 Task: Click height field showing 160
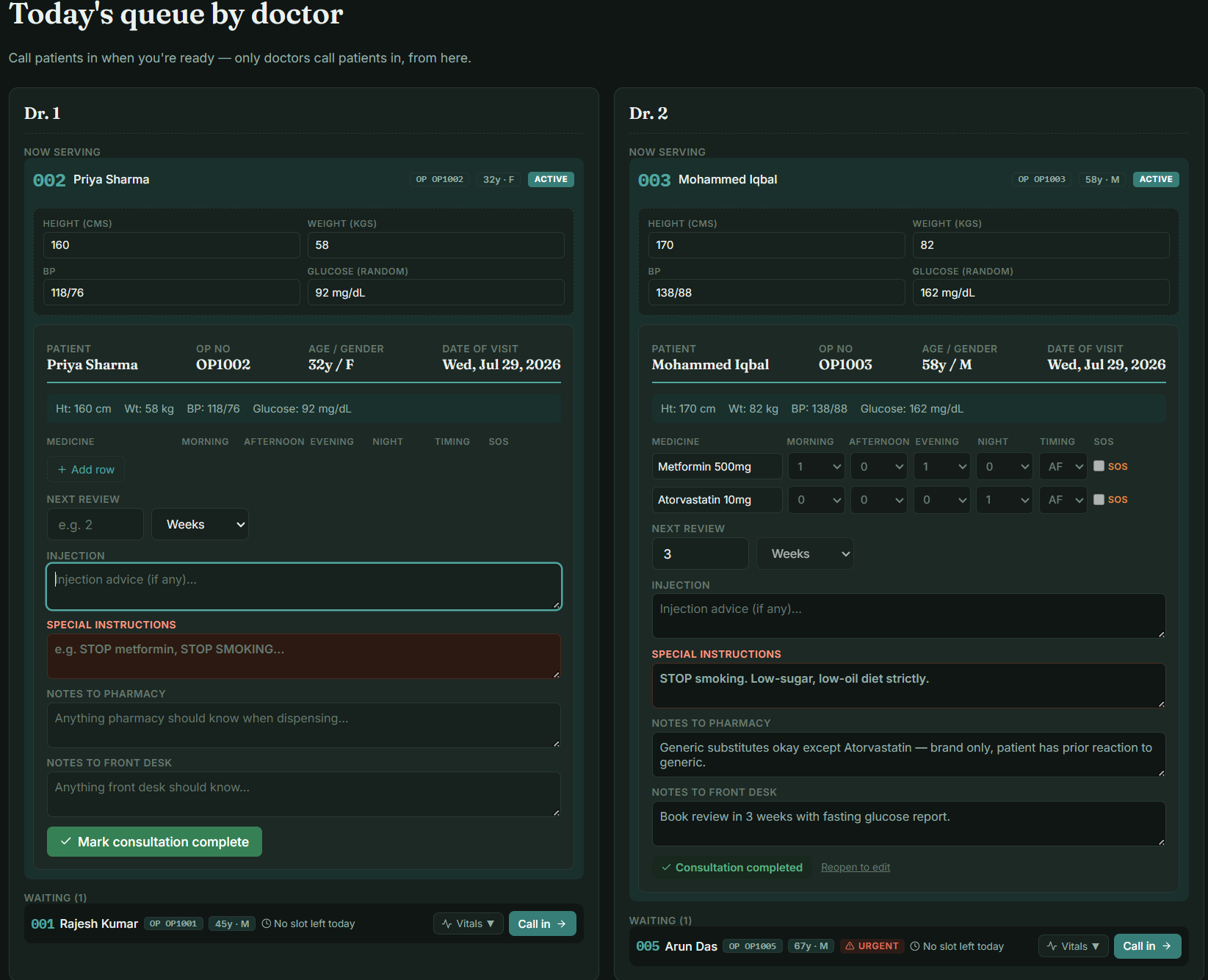[172, 245]
